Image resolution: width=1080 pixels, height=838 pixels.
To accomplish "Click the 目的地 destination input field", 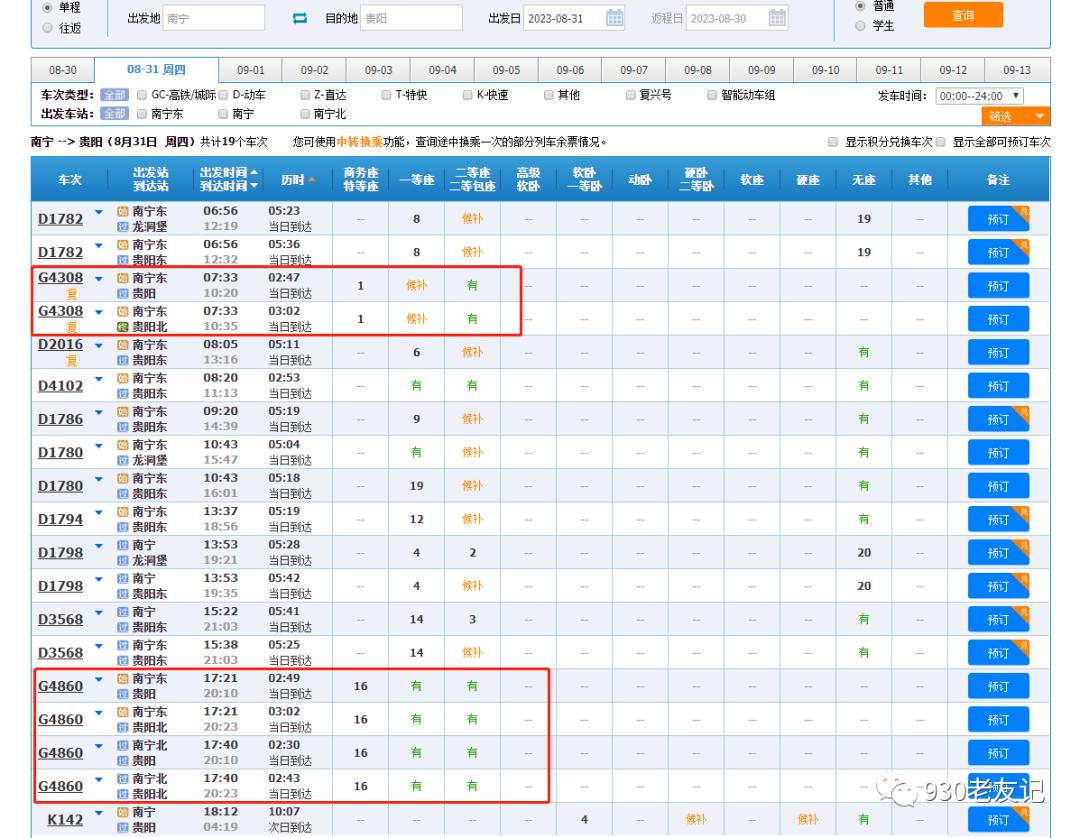I will (412, 19).
